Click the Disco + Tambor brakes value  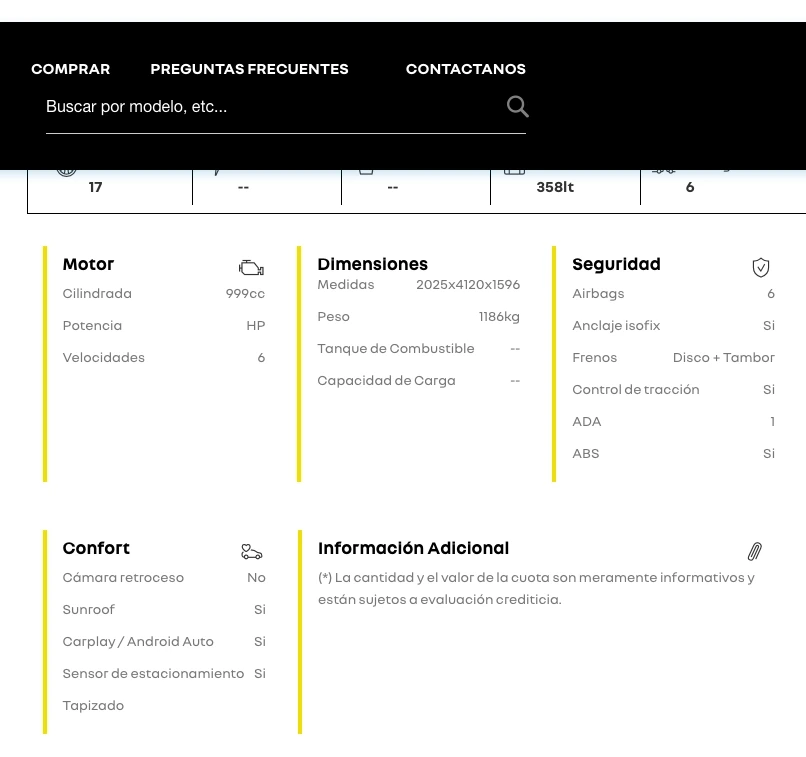pyautogui.click(x=723, y=357)
